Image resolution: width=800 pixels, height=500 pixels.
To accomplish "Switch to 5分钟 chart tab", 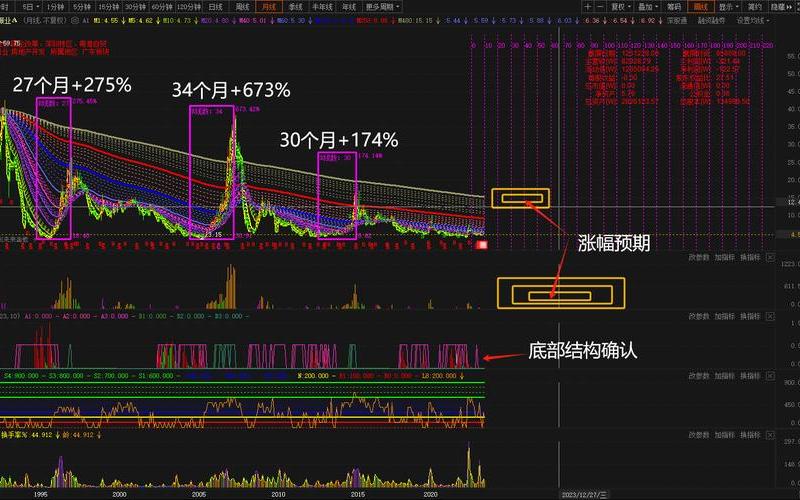I will [82, 7].
